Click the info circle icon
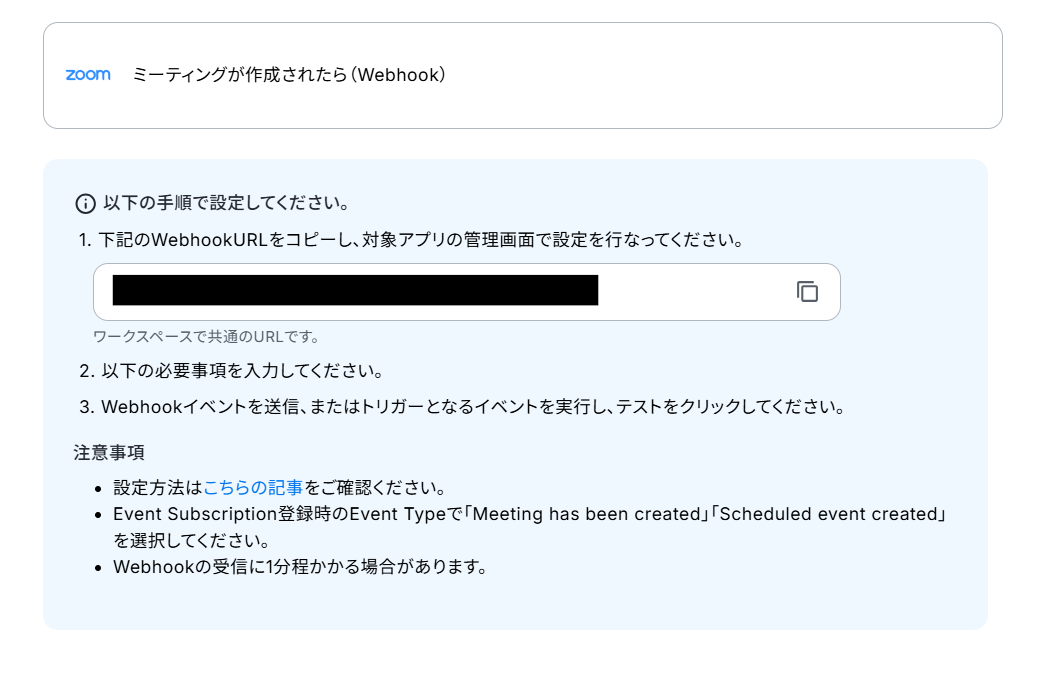The height and width of the screenshot is (676, 1047). [85, 204]
